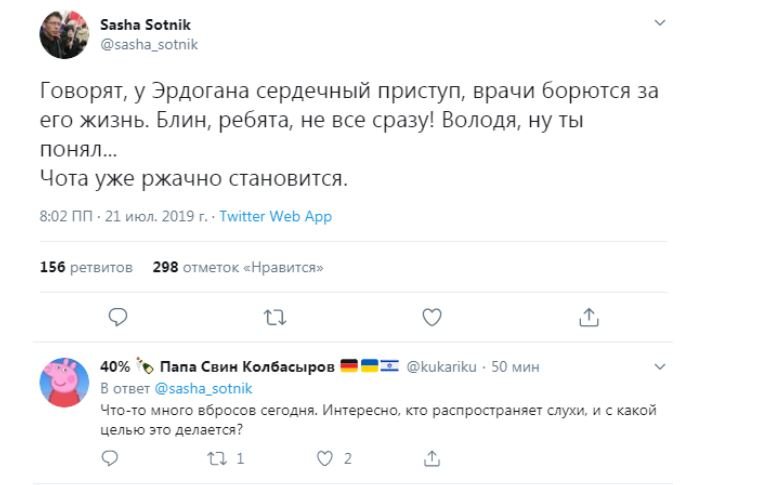The height and width of the screenshot is (485, 778).
Task: Retweet Sasha Sotnik's main tweet
Action: 273,317
